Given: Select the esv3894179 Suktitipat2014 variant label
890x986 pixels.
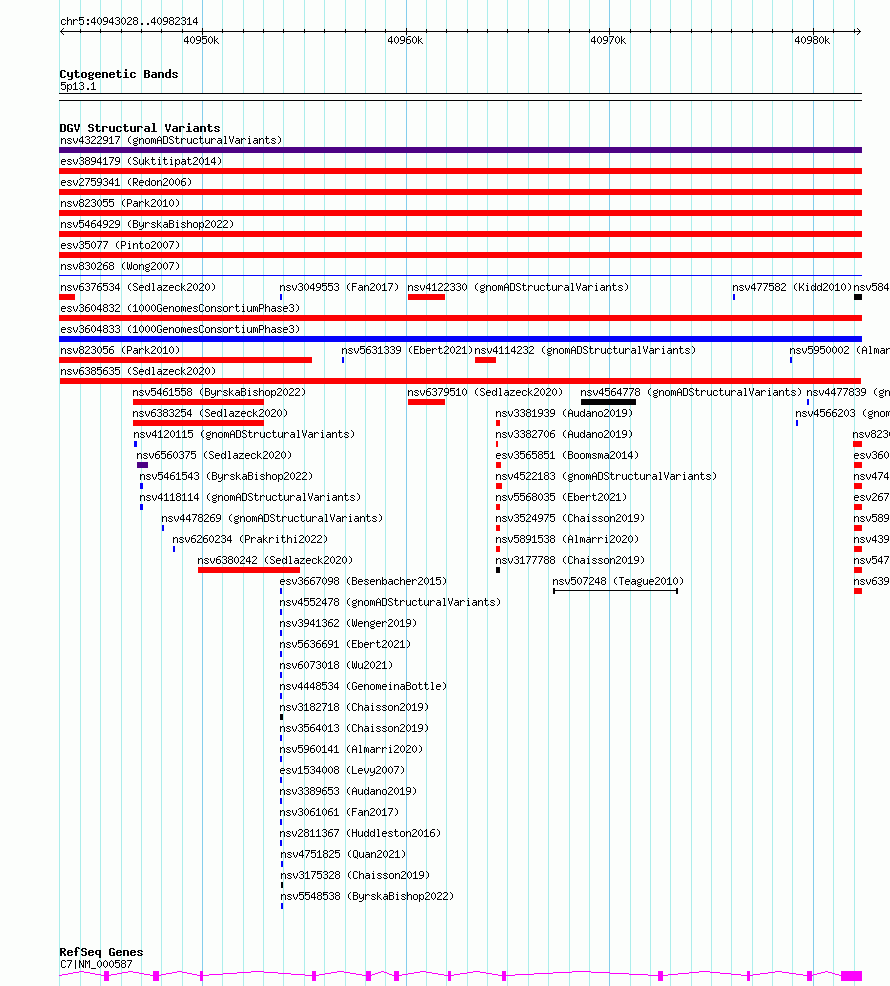Looking at the screenshot, I should click(x=141, y=162).
